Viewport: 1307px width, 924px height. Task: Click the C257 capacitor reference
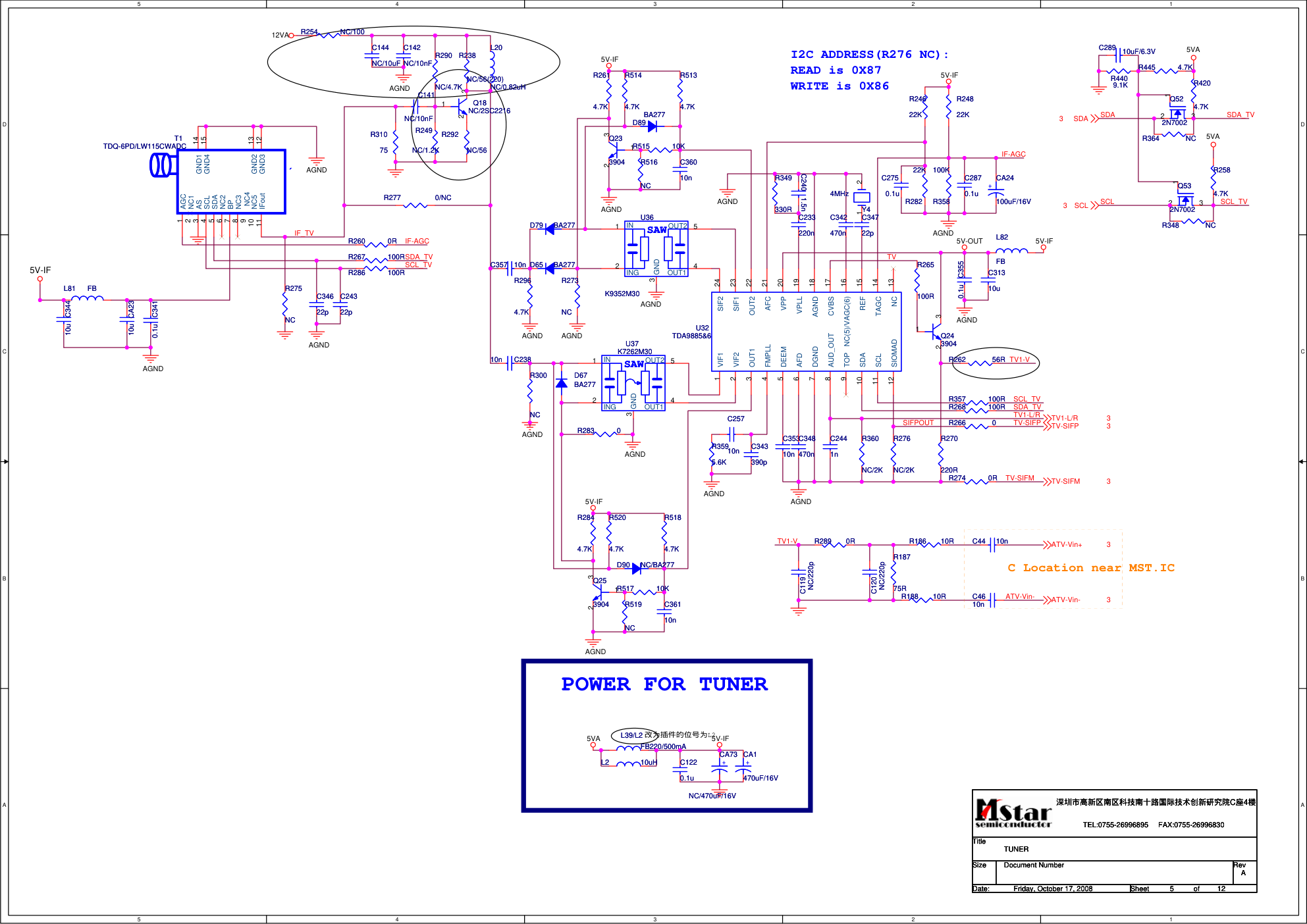click(x=735, y=419)
